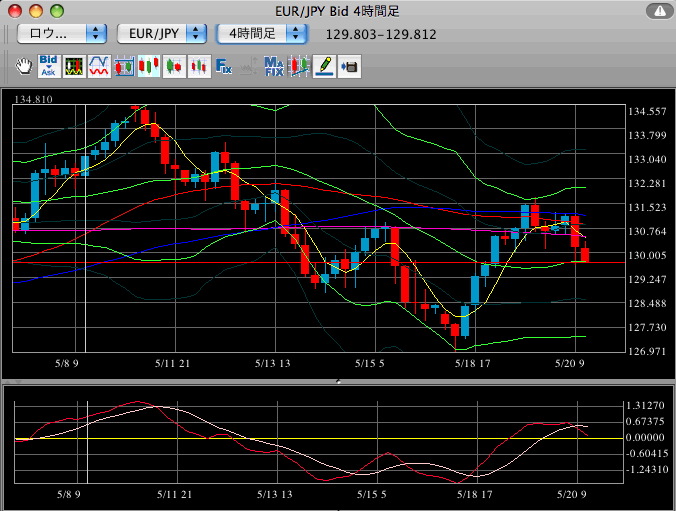Select the green pencil drawing tool
The height and width of the screenshot is (511, 676).
324,66
